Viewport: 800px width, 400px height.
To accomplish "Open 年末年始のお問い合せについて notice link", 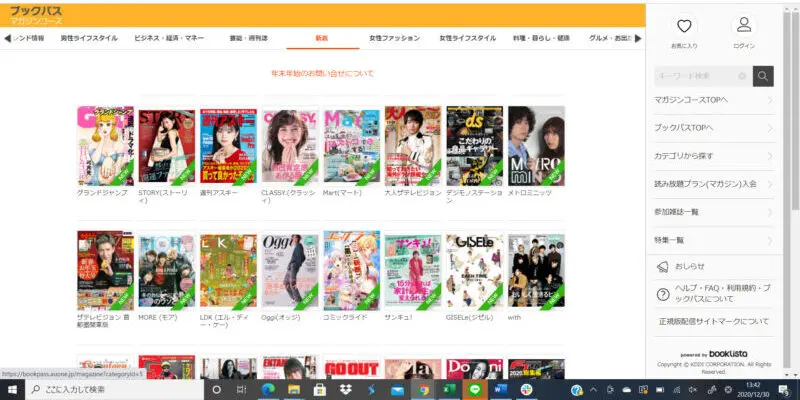I will tap(323, 74).
